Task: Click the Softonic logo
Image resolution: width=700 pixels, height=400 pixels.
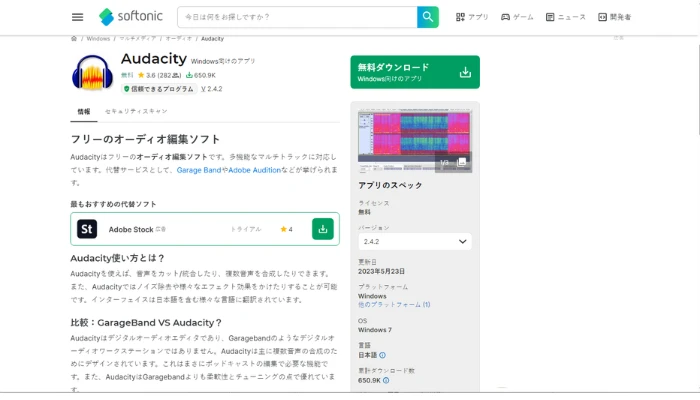Action: point(131,17)
